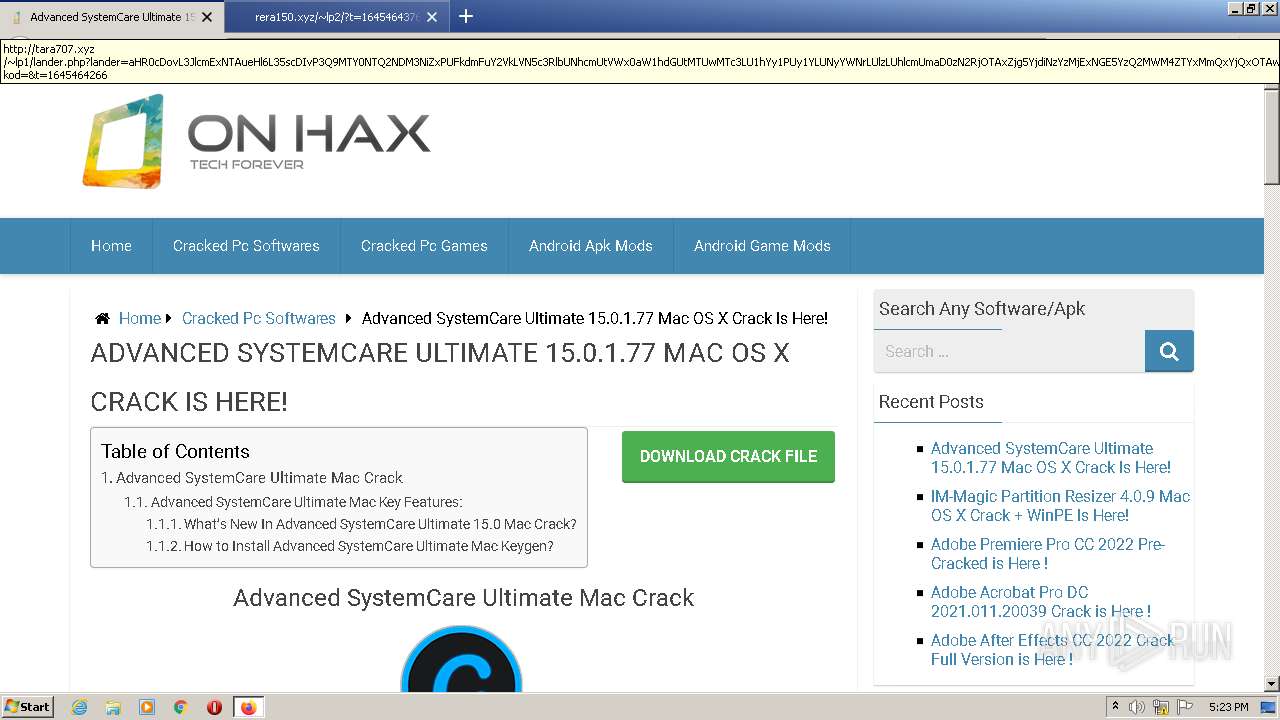Open the Home menu item
The height and width of the screenshot is (720, 1280).
(111, 246)
